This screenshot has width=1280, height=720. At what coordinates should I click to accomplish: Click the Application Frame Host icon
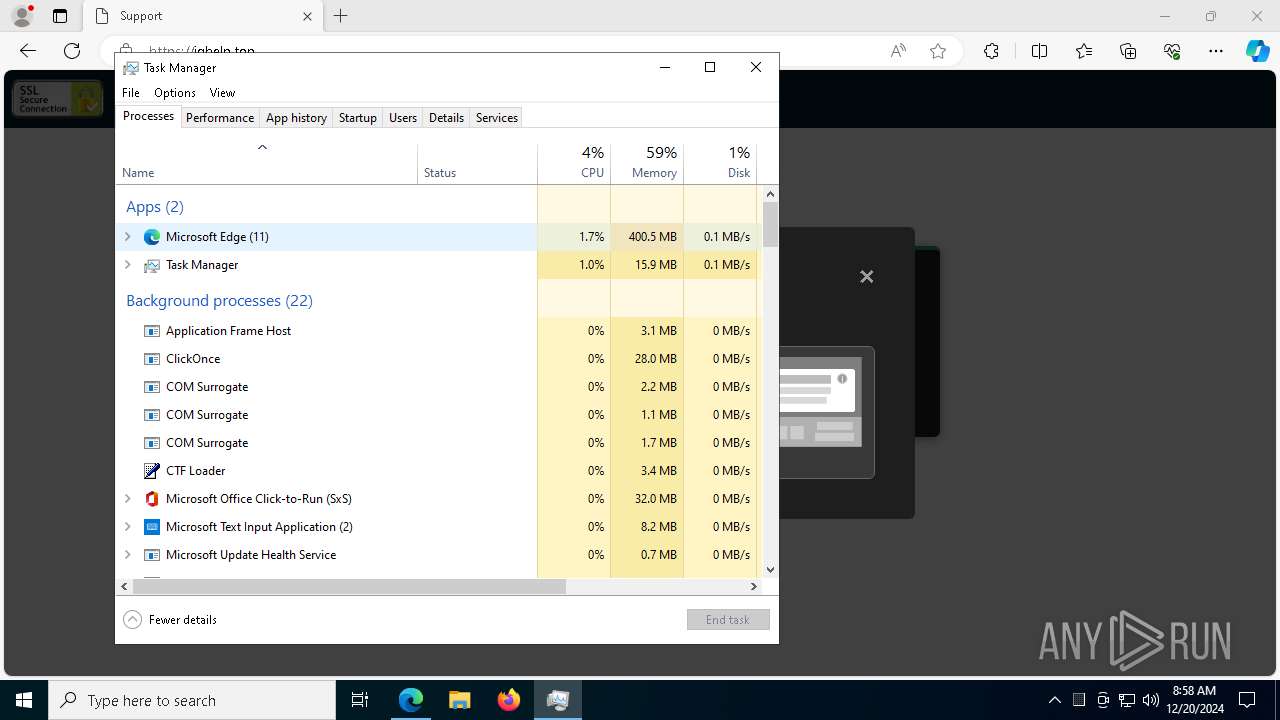(152, 331)
